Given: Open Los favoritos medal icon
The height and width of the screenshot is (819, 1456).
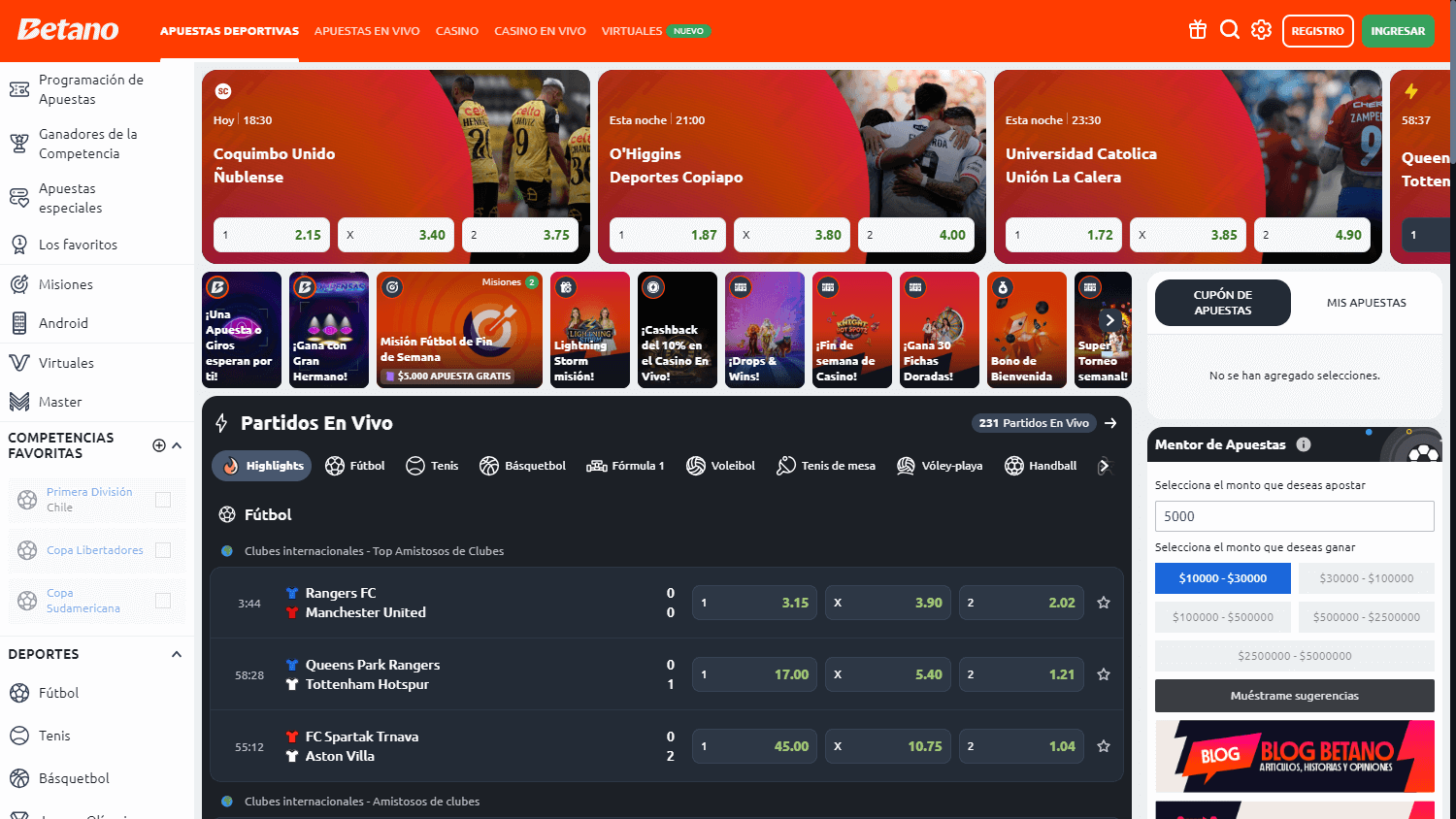Looking at the screenshot, I should click(19, 245).
